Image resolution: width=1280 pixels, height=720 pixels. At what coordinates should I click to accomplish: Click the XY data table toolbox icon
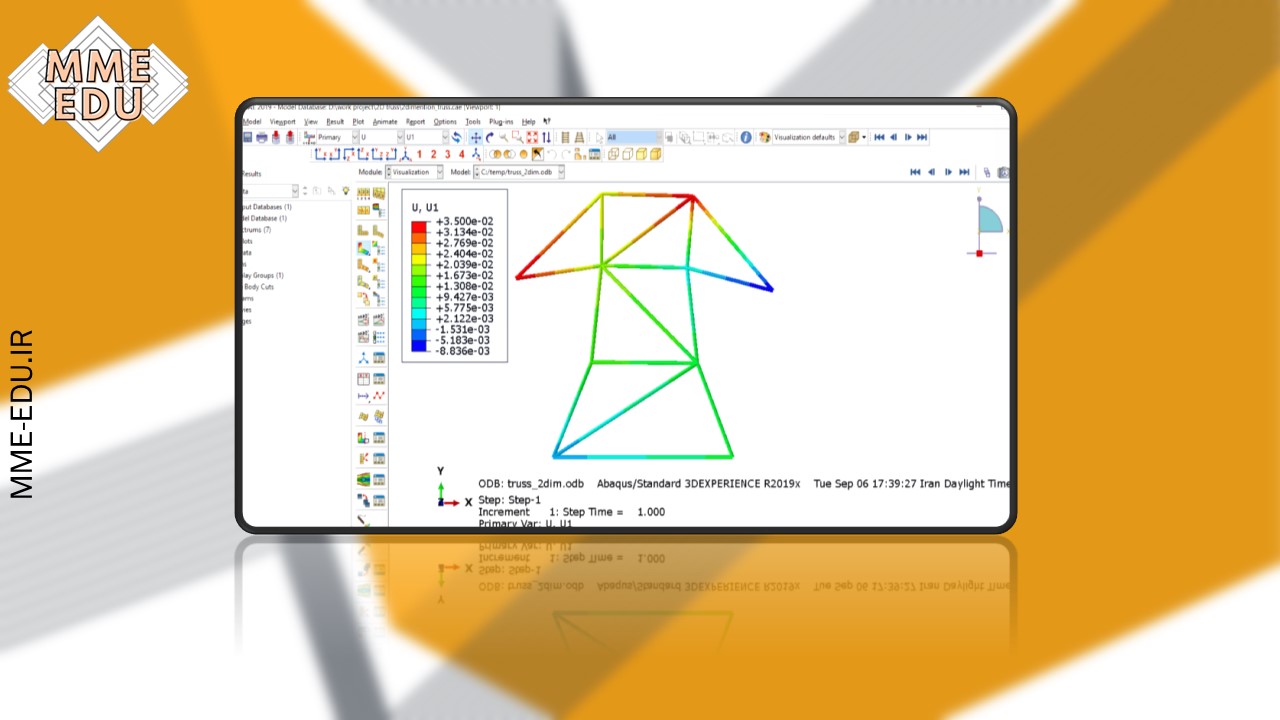click(364, 378)
